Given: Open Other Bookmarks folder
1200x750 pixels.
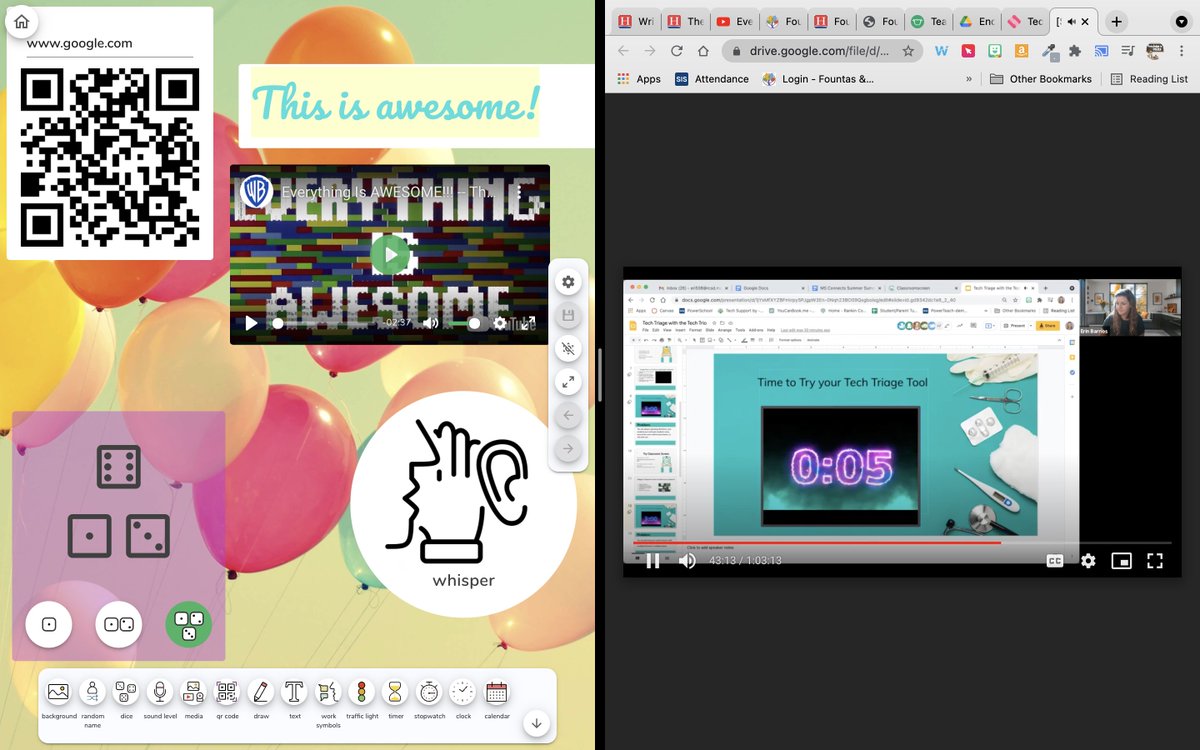Looking at the screenshot, I should click(x=1040, y=79).
